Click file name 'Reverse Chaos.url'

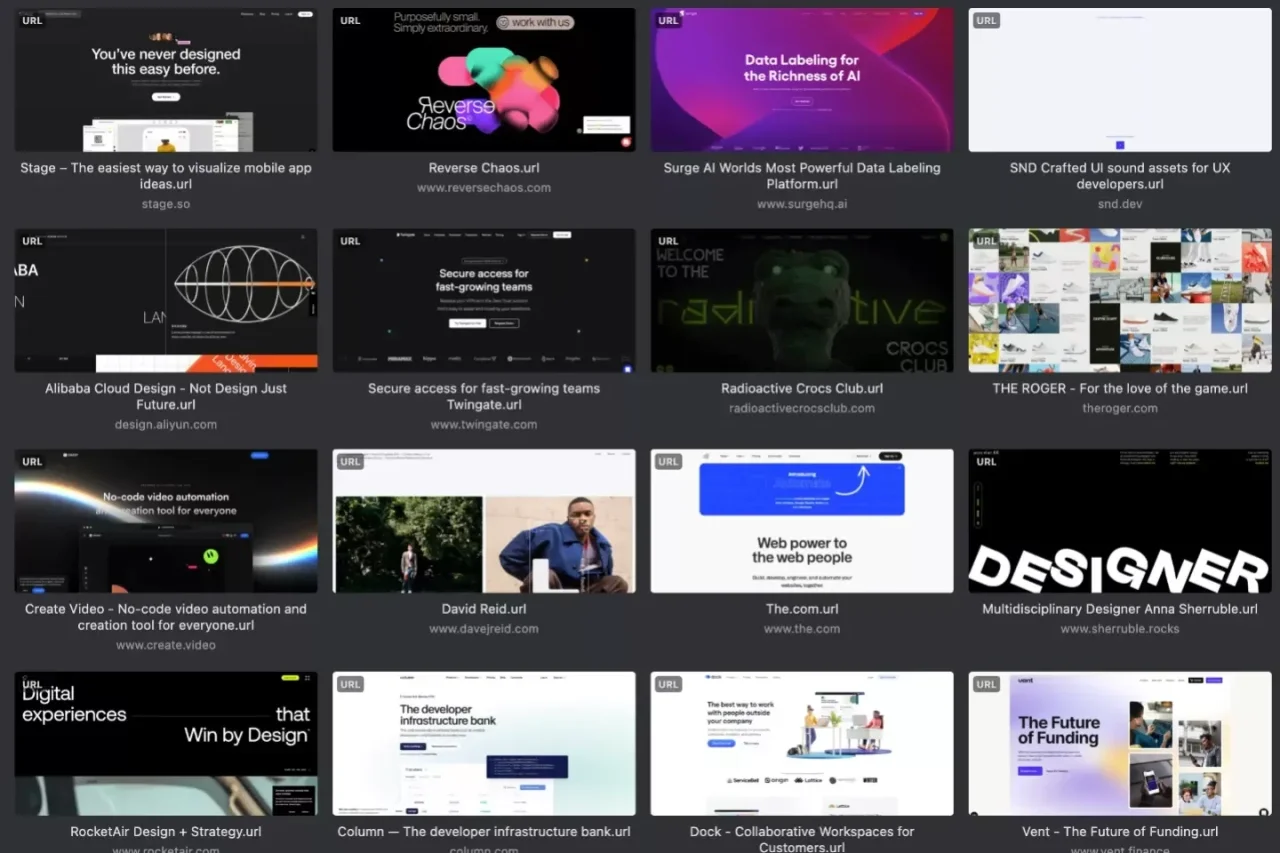coord(484,168)
